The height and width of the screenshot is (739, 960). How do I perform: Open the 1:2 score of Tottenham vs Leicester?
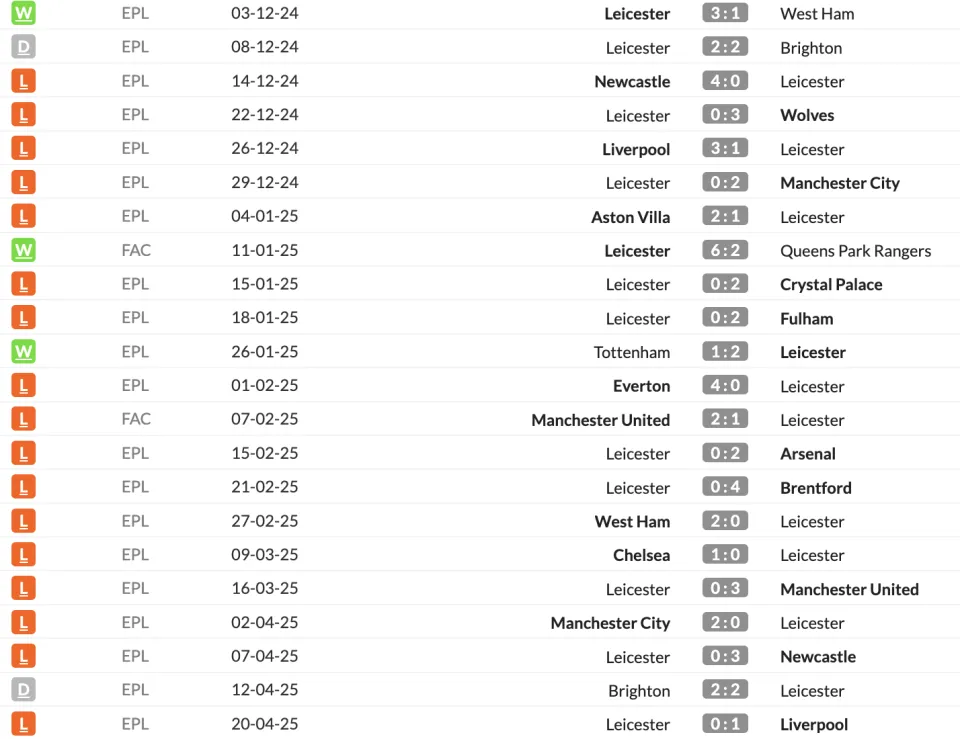pyautogui.click(x=725, y=351)
